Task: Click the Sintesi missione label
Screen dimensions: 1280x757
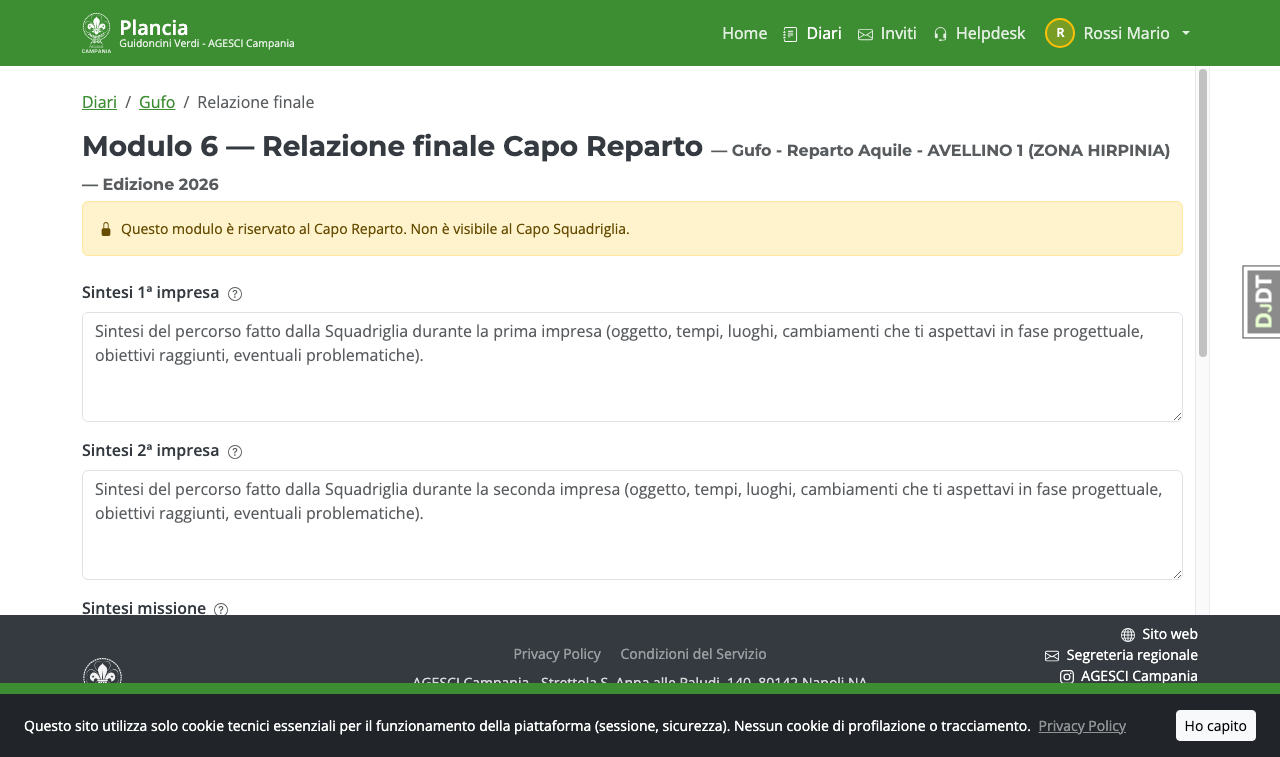Action: [x=144, y=608]
